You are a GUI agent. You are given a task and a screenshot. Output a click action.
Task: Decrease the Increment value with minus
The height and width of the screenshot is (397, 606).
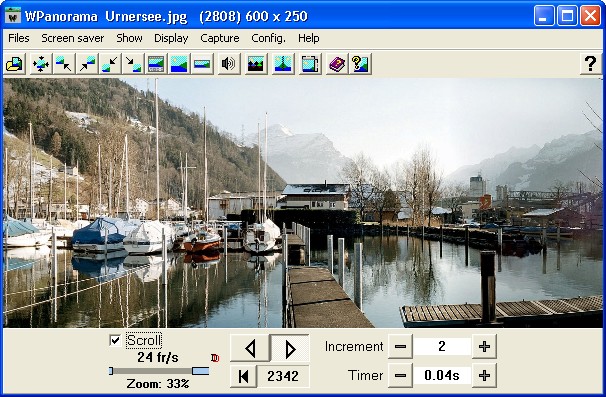[x=400, y=346]
